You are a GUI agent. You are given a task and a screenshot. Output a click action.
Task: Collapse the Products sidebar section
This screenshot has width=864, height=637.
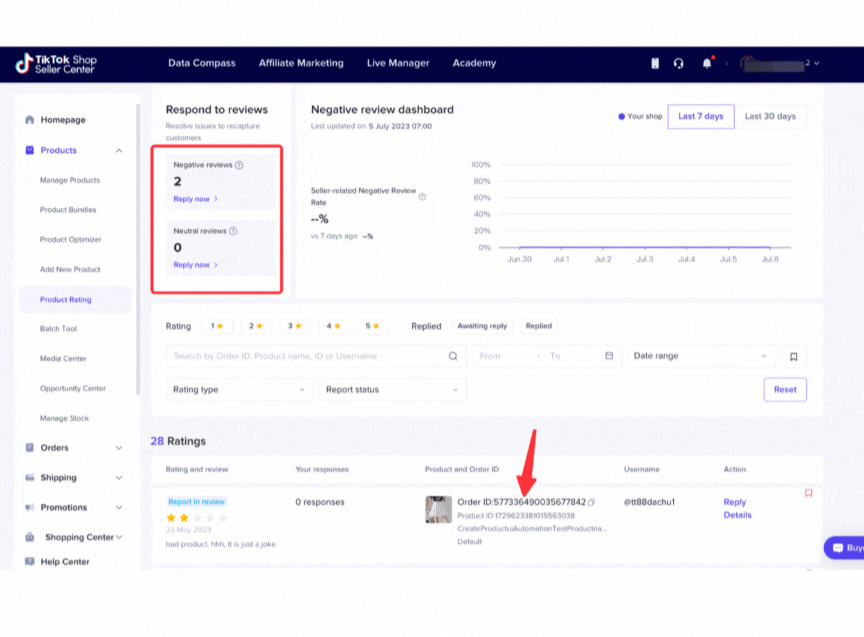118,150
